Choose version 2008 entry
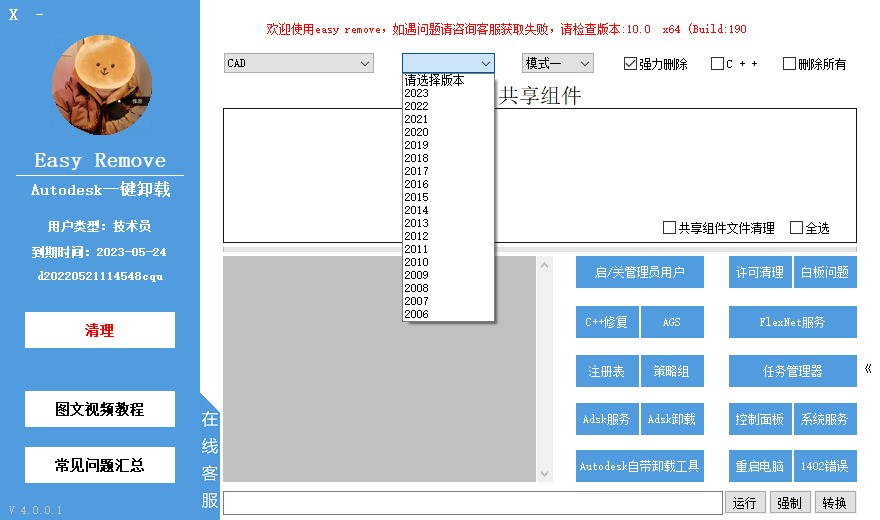880x520 pixels. pos(448,288)
